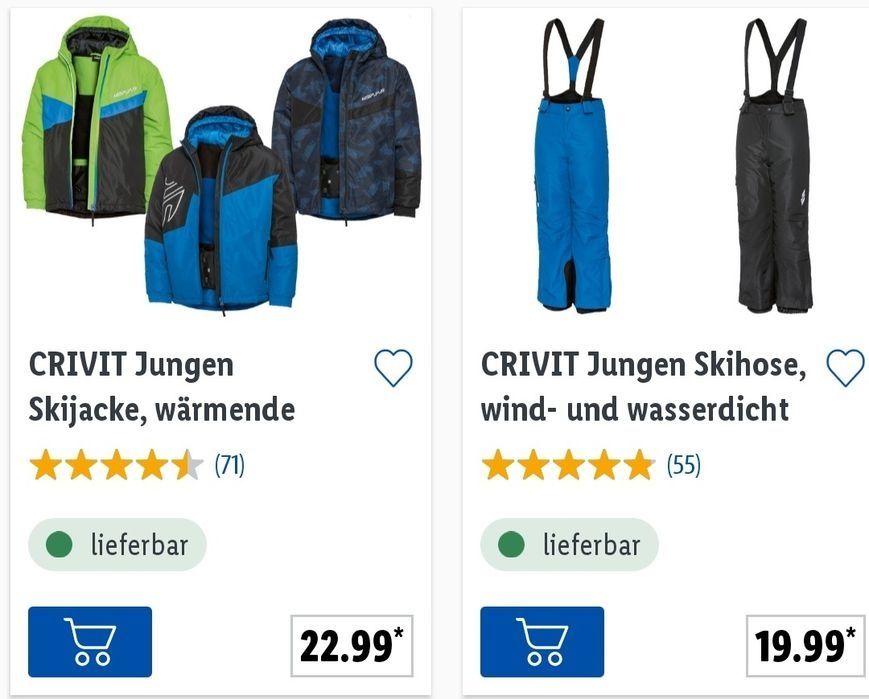Open the blue and black ski jacket image
This screenshot has height=699, width=869.
click(x=221, y=211)
